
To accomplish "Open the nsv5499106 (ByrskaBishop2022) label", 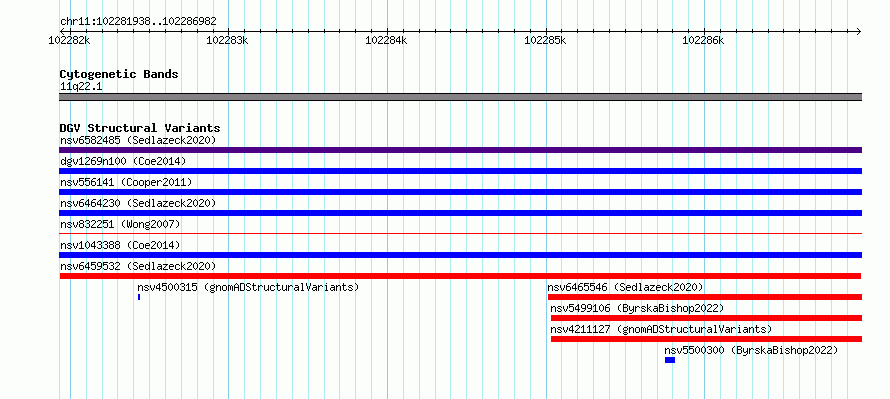I will [637, 308].
